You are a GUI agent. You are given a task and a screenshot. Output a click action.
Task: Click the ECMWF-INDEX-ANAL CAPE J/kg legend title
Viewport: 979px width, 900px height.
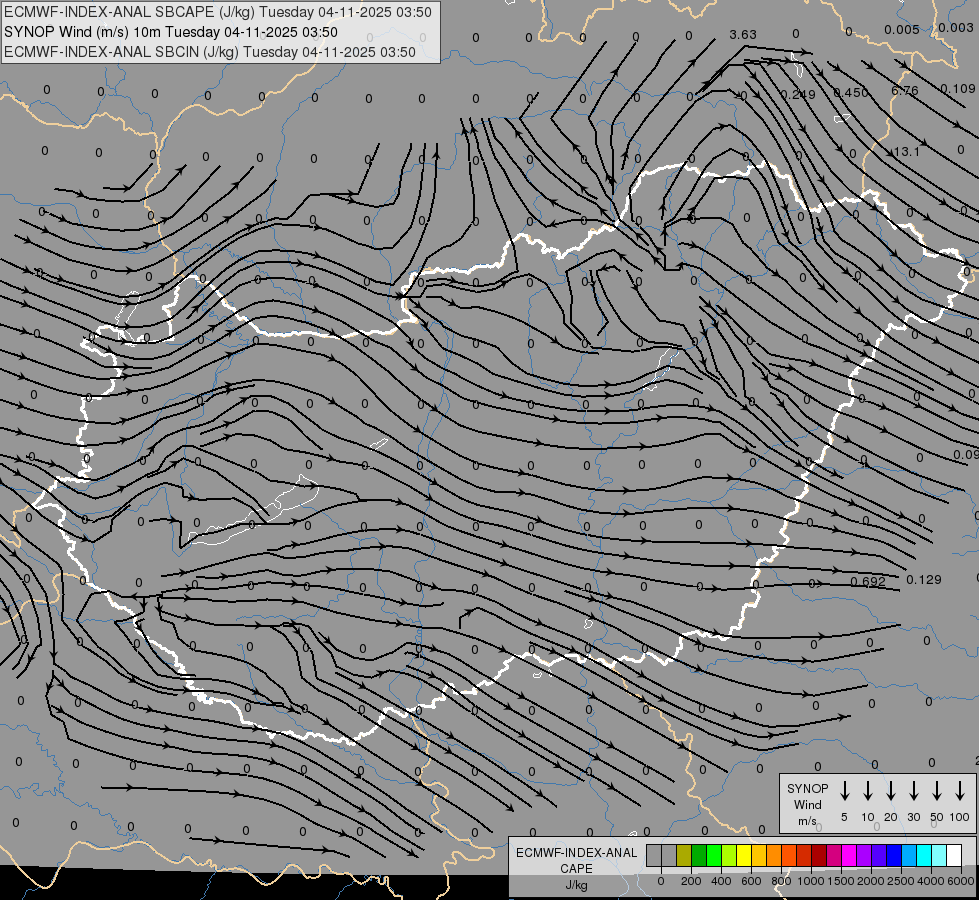(x=576, y=869)
